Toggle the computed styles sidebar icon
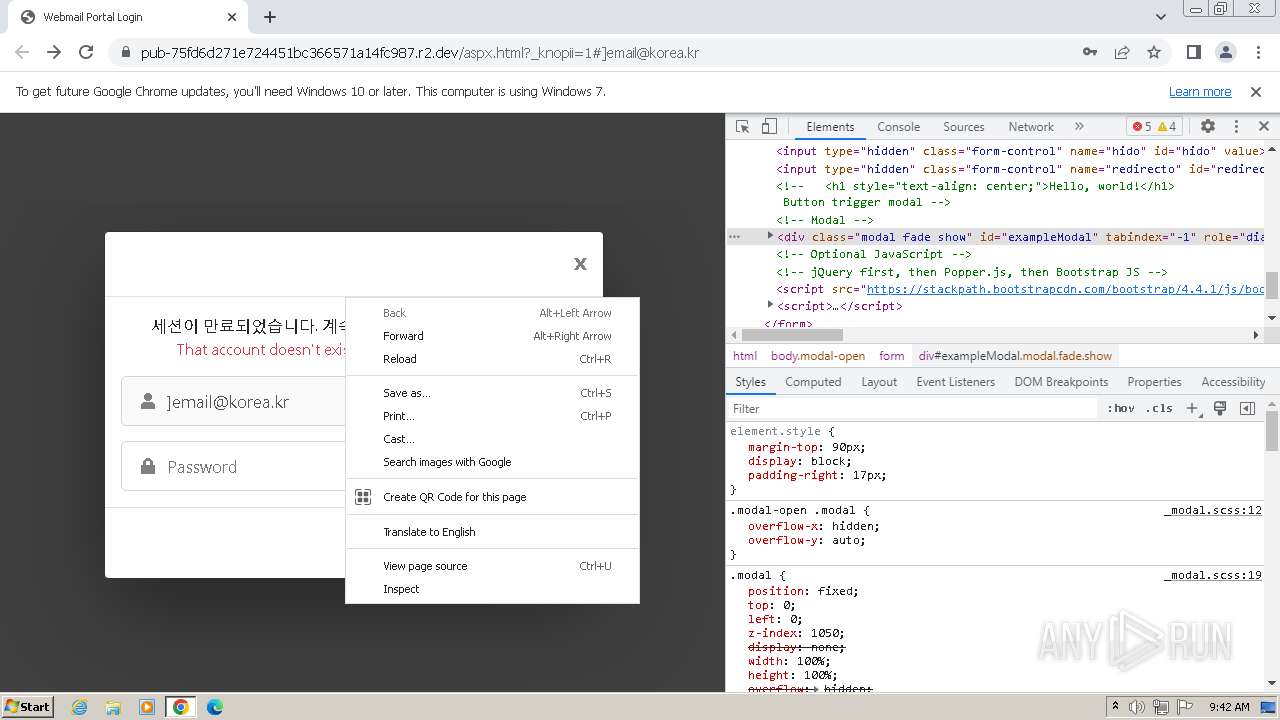Viewport: 1280px width, 720px height. tap(1247, 408)
